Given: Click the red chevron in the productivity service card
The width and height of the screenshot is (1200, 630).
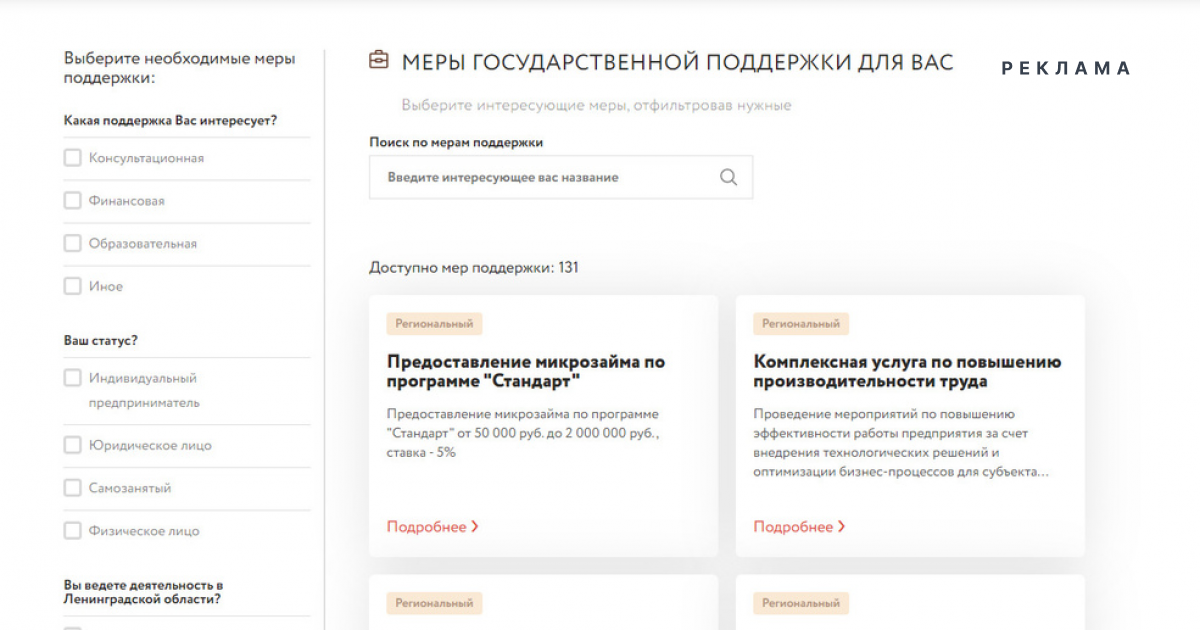Looking at the screenshot, I should [842, 527].
